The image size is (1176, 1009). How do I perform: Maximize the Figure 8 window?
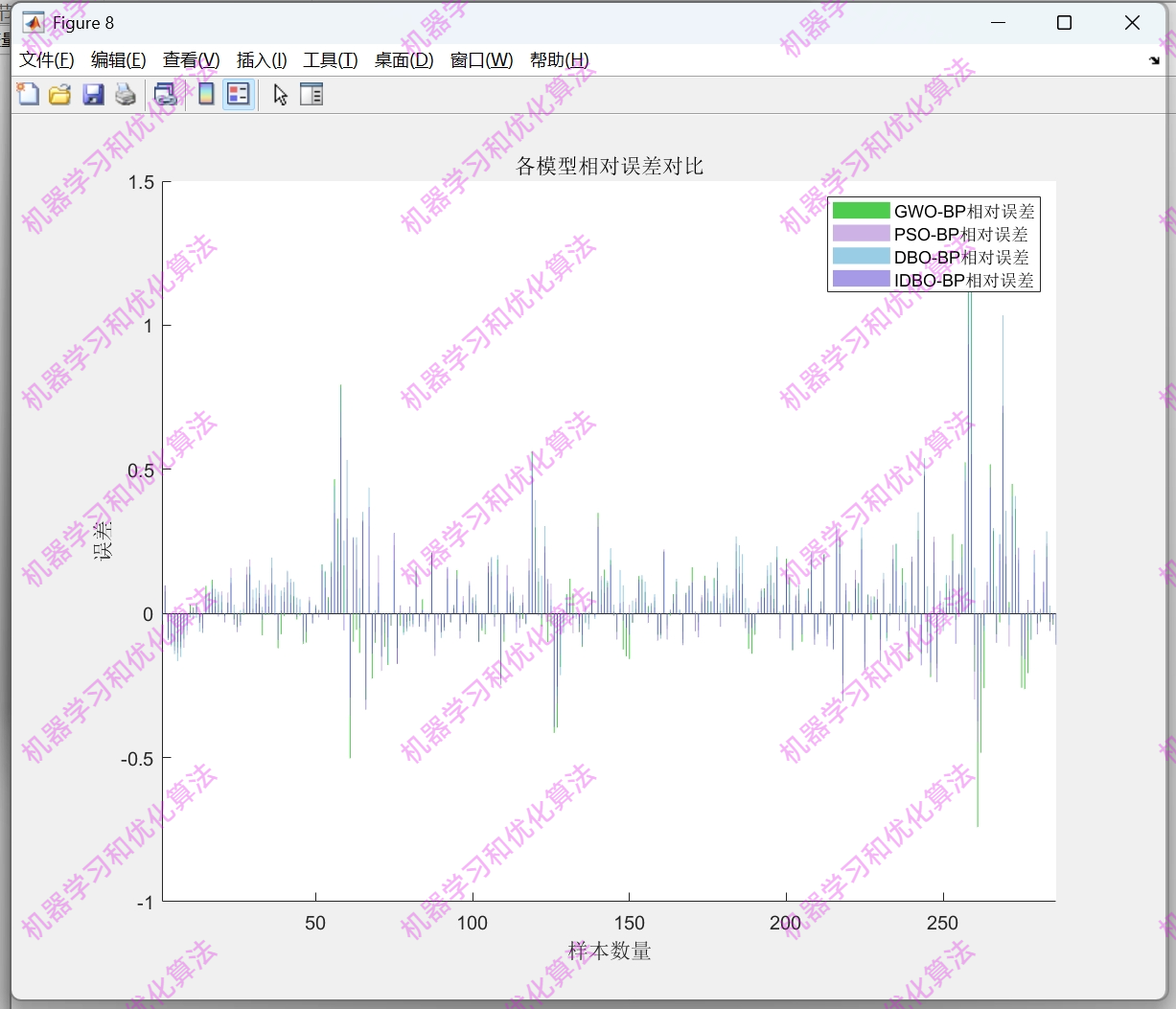pos(1064,23)
